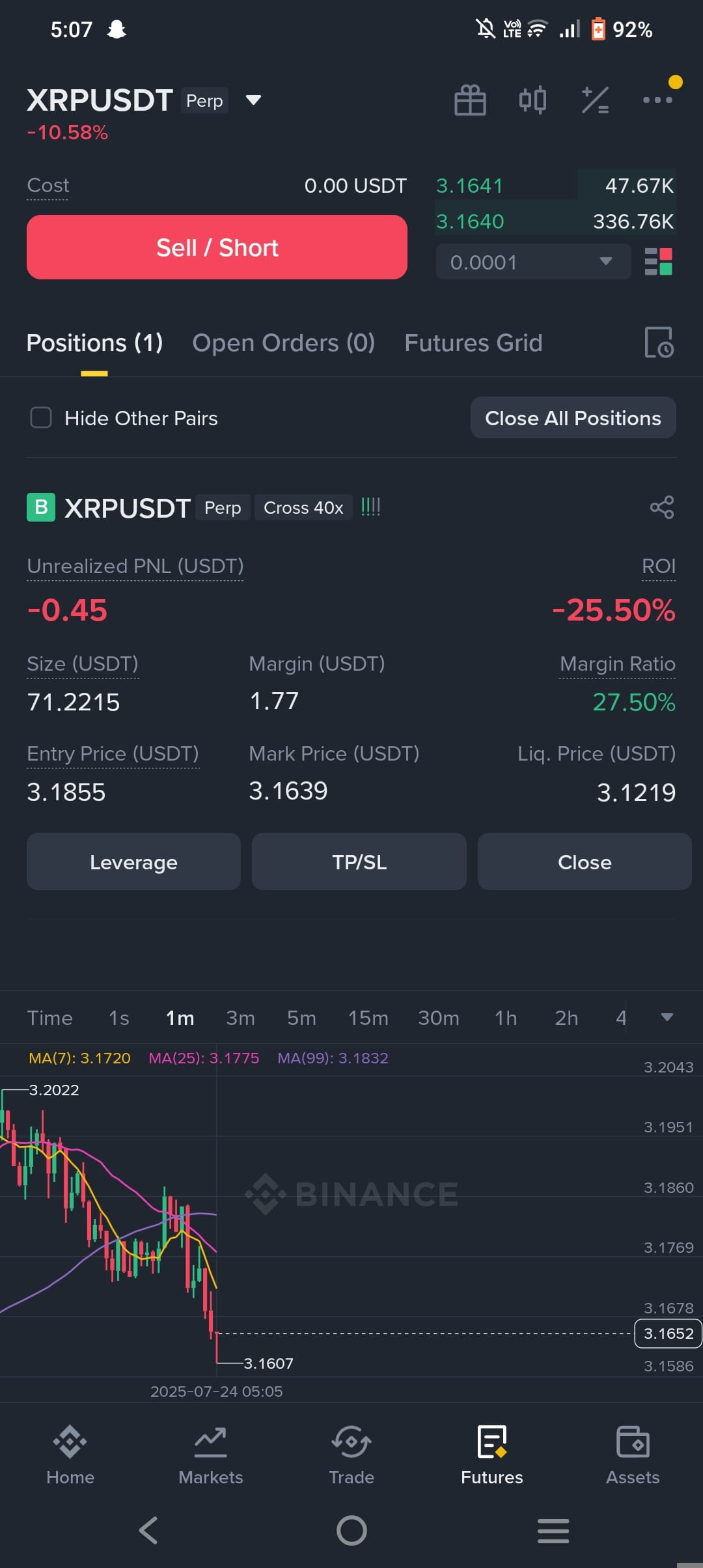The height and width of the screenshot is (1568, 703).
Task: Open the three-dots more menu
Action: coord(657,100)
